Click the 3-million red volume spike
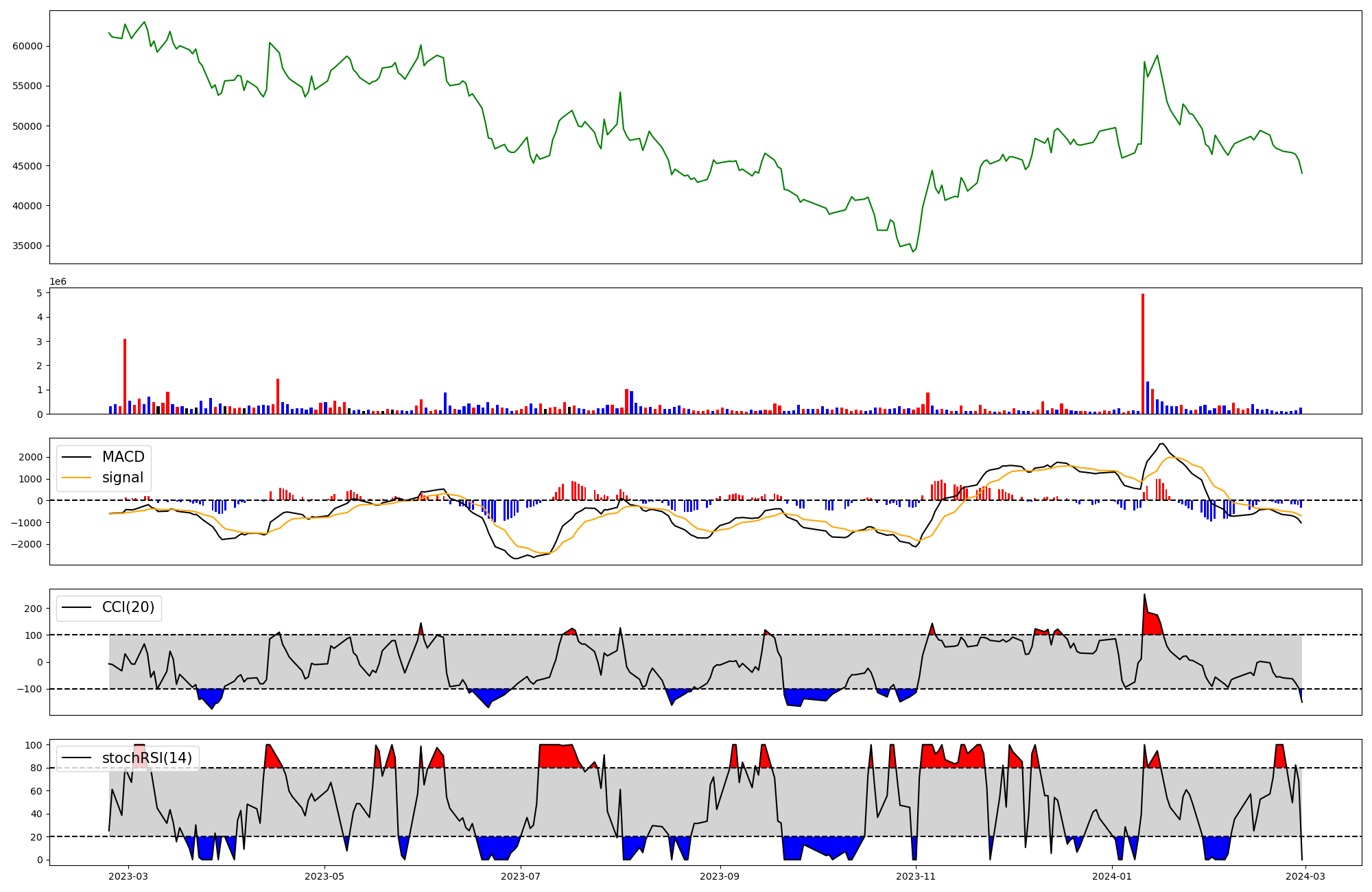This screenshot has width=1372, height=892. click(x=125, y=377)
